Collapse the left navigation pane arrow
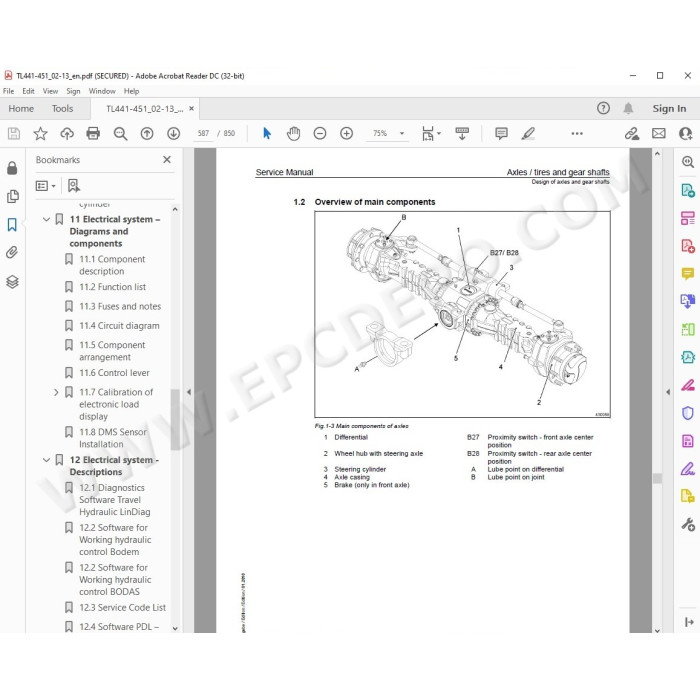The width and height of the screenshot is (700, 700). pyautogui.click(x=188, y=392)
